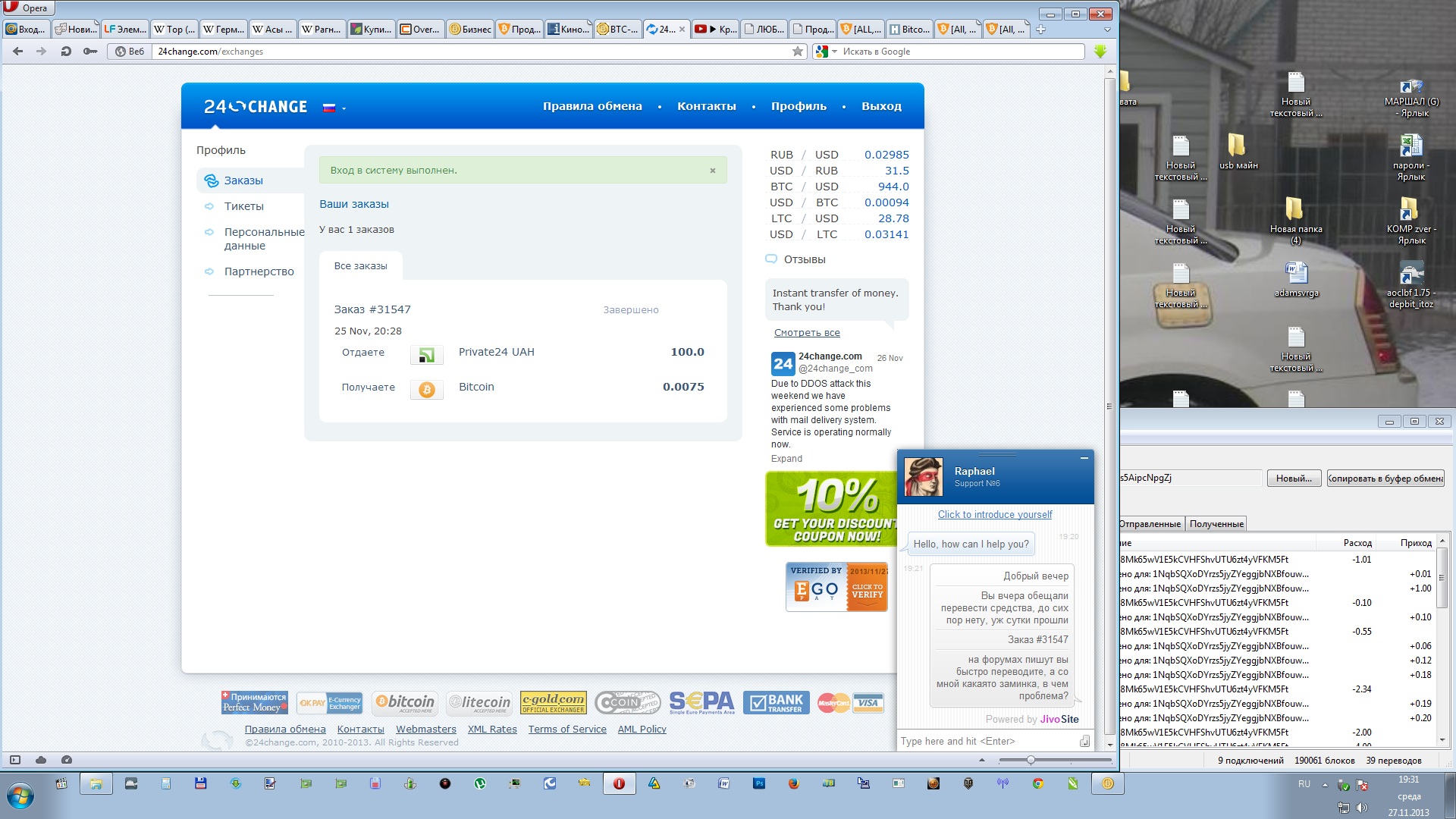1456x819 pixels.
Task: Open 'Правила обмена' in the top navigation
Action: [x=592, y=106]
